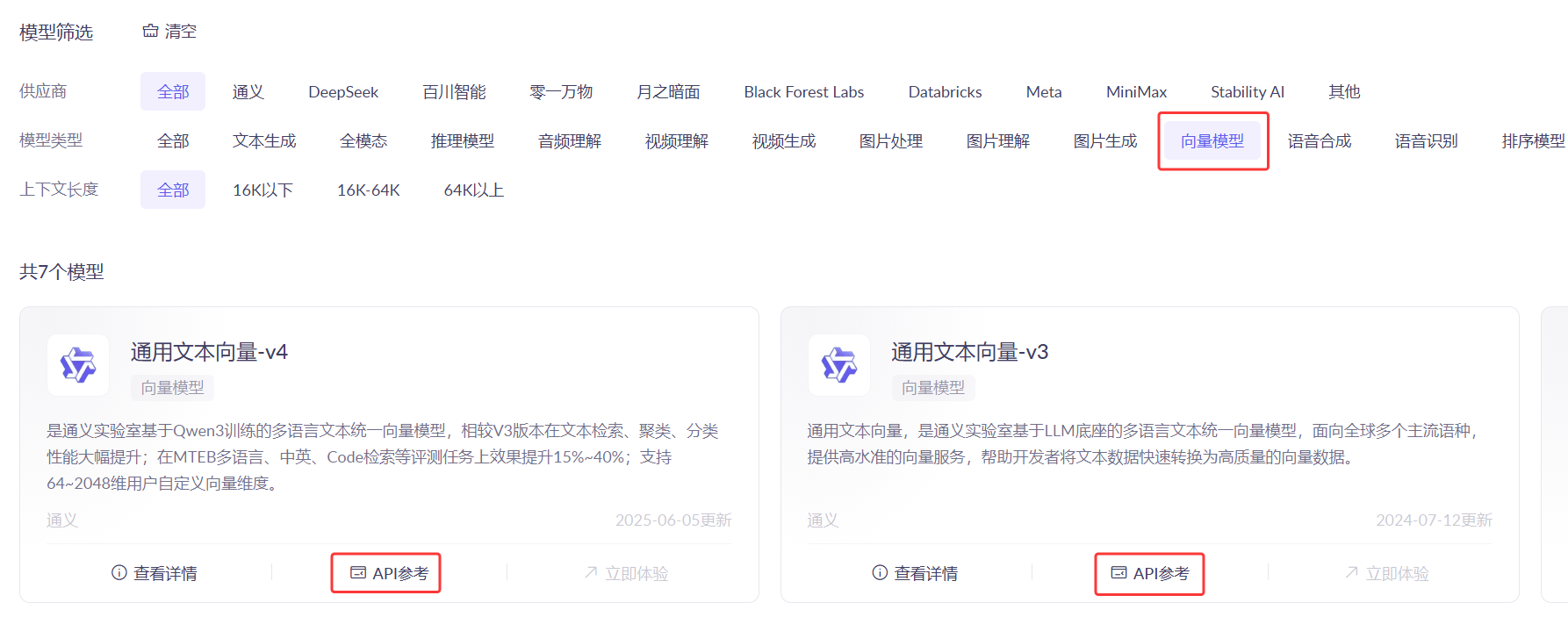The width and height of the screenshot is (1568, 617).
Task: Choose 视频理解 model type
Action: pyautogui.click(x=677, y=140)
